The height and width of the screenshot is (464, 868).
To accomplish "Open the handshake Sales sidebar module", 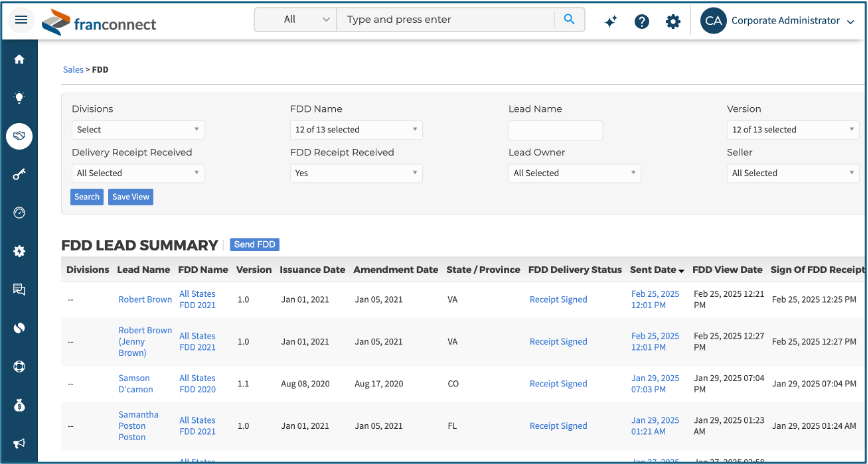I will 19,136.
